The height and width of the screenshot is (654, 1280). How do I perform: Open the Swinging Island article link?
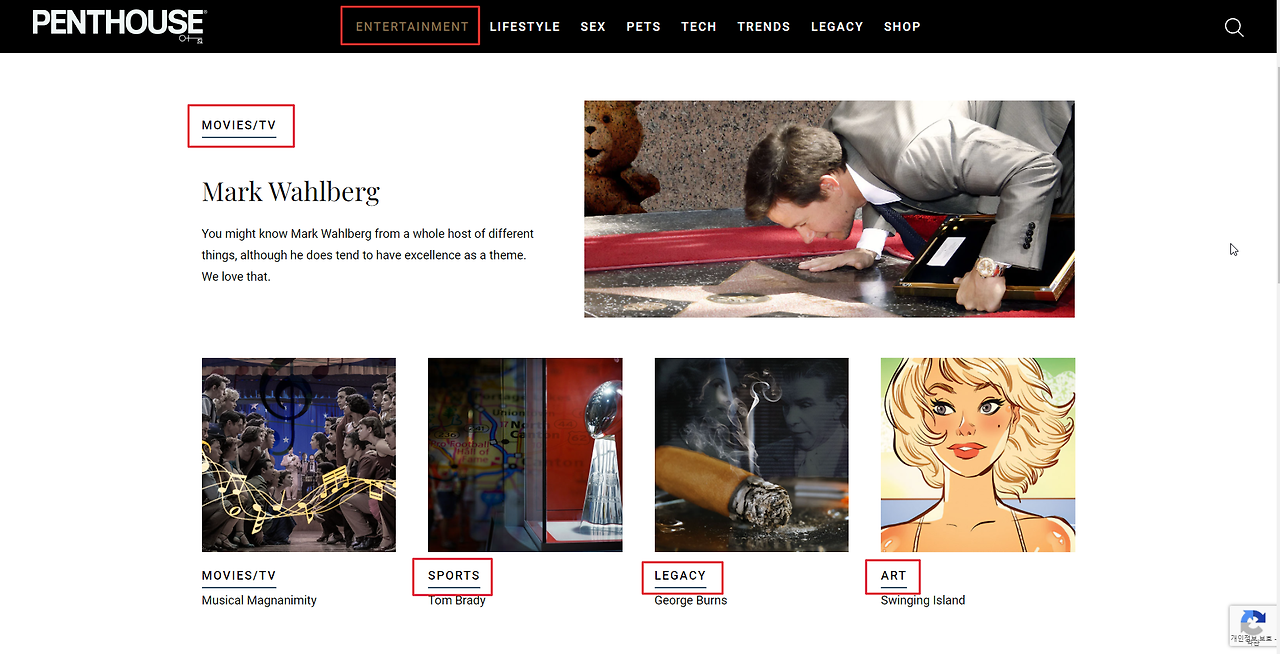923,600
